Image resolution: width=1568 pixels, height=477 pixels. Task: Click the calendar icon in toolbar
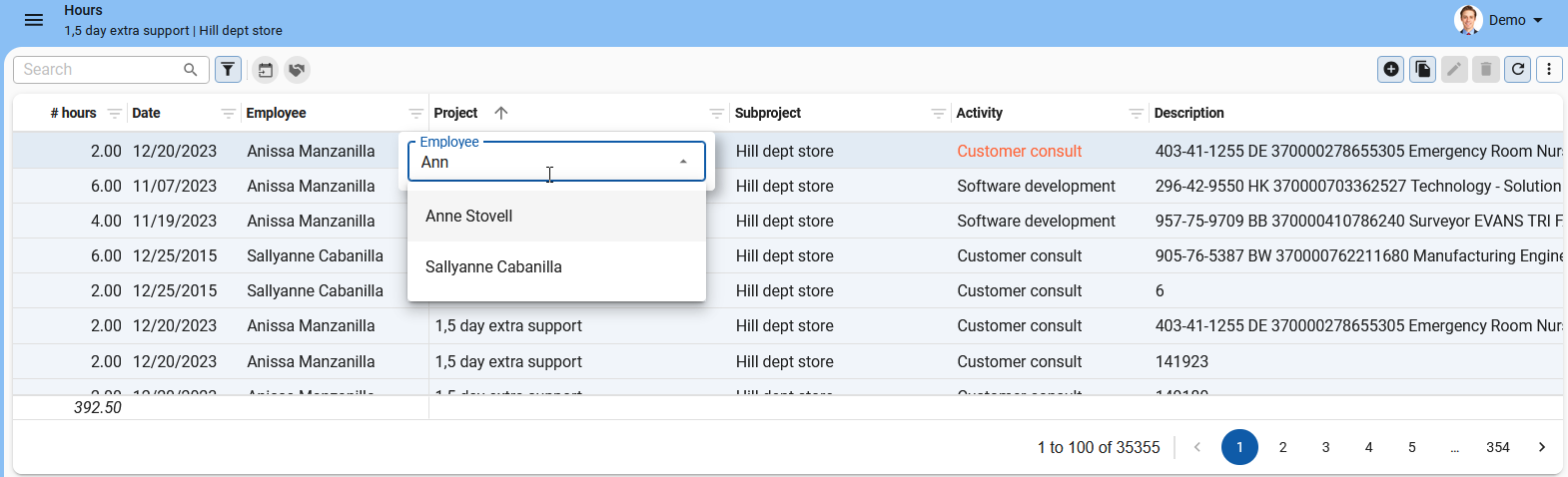coord(265,70)
